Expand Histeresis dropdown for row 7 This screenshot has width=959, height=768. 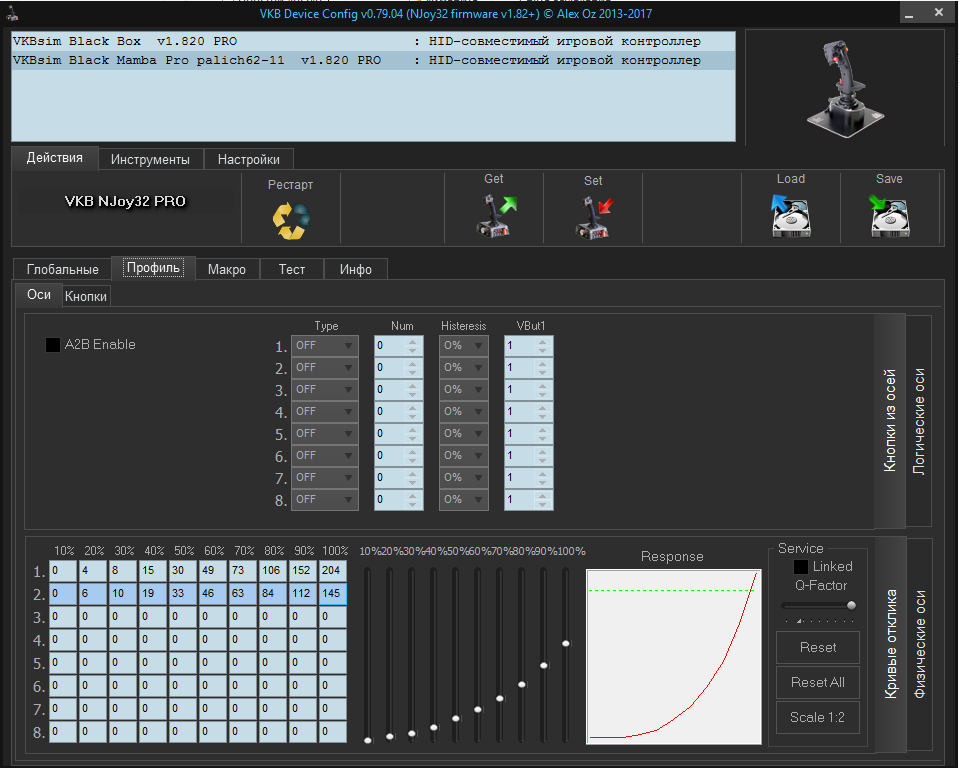[x=464, y=478]
